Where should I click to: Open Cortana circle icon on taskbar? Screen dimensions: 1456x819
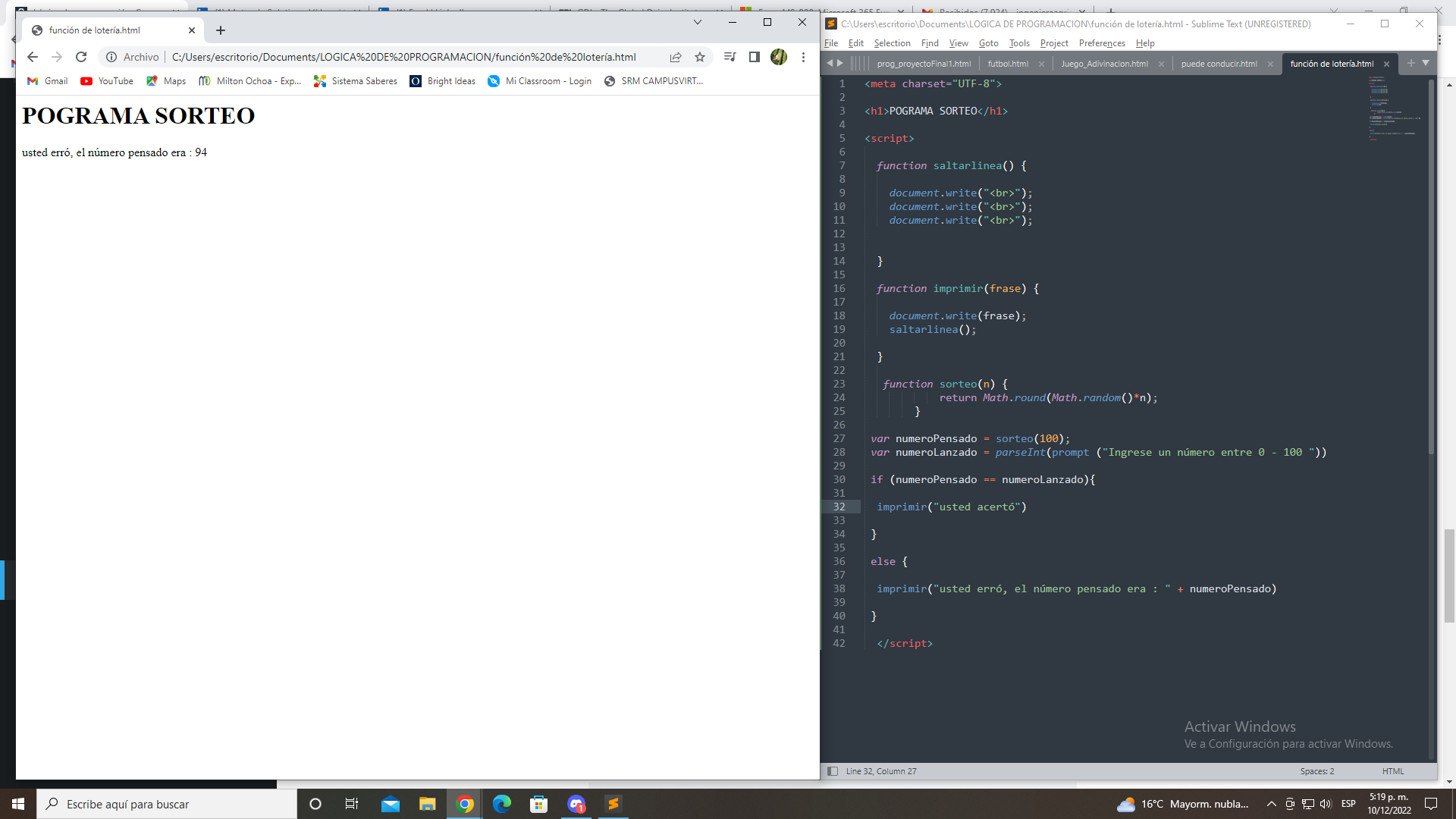(x=315, y=804)
